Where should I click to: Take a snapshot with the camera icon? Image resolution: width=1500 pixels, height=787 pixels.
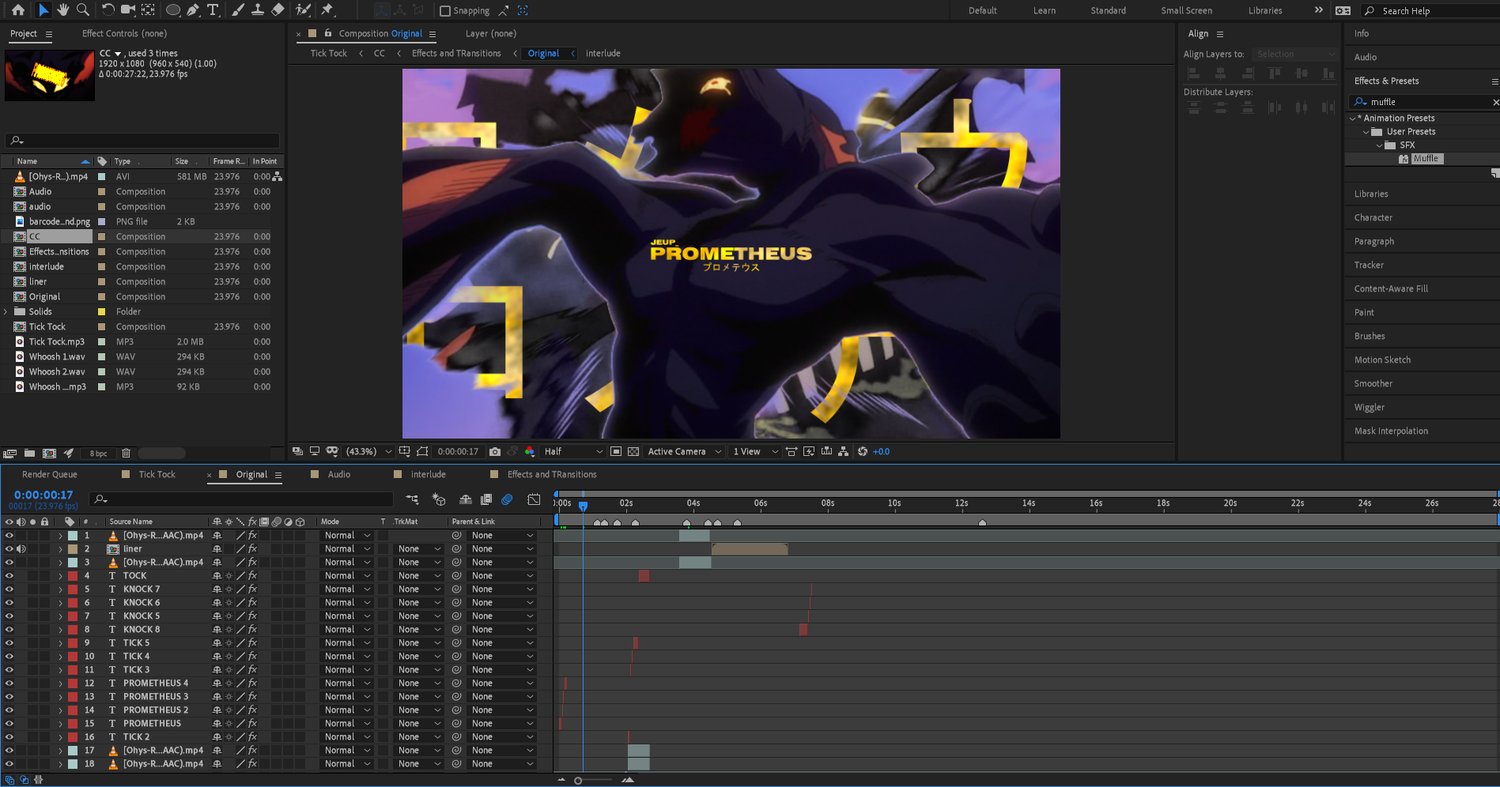495,452
